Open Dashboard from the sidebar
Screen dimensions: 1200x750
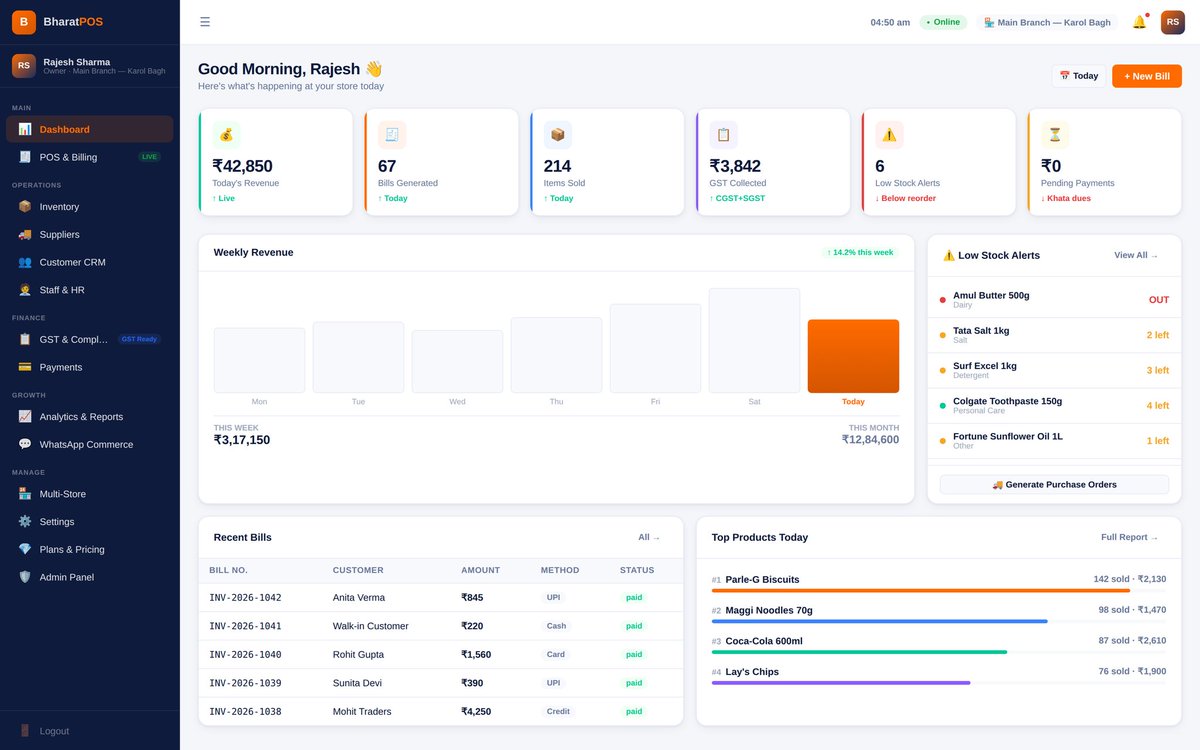tap(90, 129)
